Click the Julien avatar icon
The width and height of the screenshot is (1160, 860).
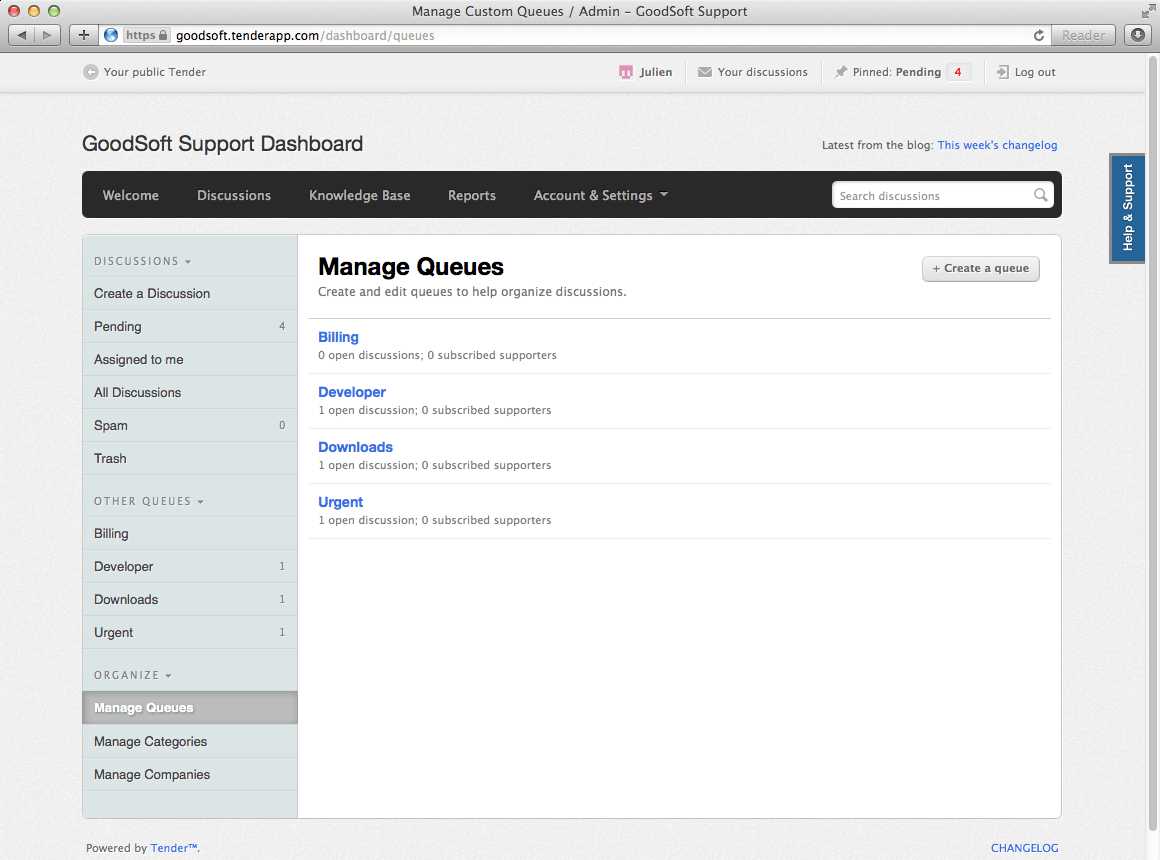pyautogui.click(x=626, y=72)
